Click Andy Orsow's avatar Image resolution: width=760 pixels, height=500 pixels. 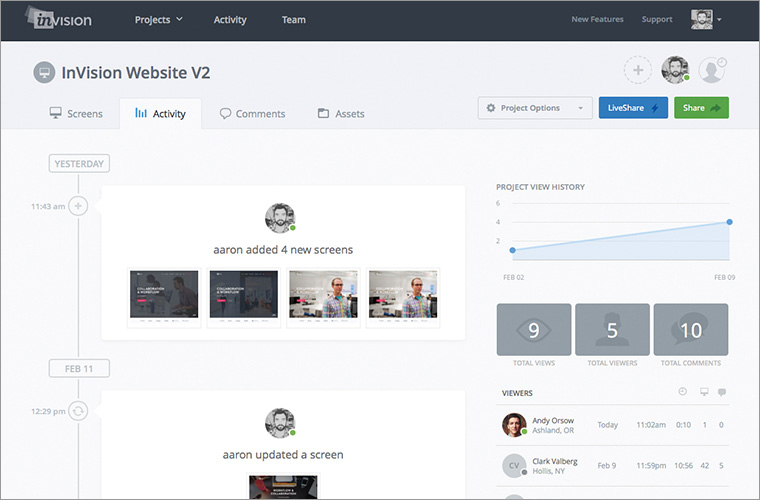click(x=514, y=425)
